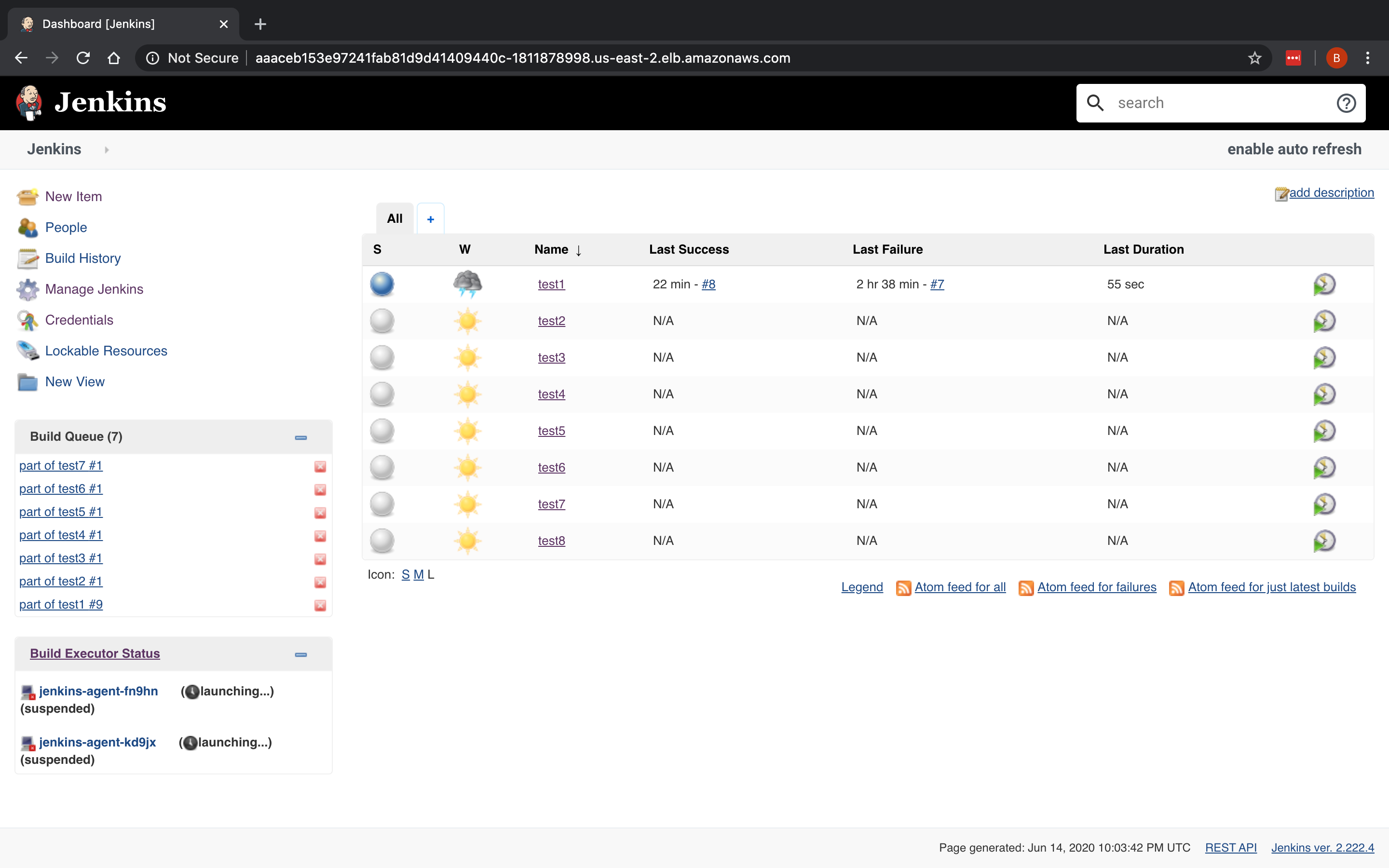The image size is (1389, 868).
Task: Sort jobs by S status column
Action: [x=377, y=250]
